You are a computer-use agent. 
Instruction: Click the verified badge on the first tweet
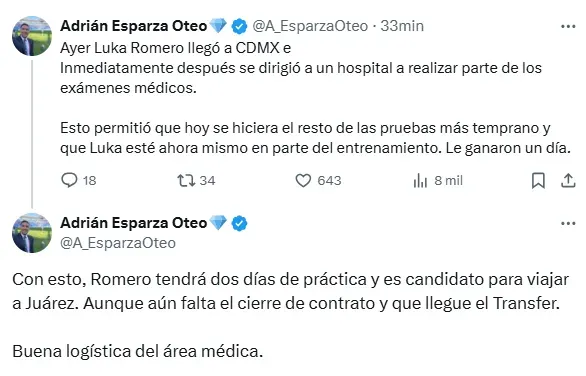[x=239, y=26]
